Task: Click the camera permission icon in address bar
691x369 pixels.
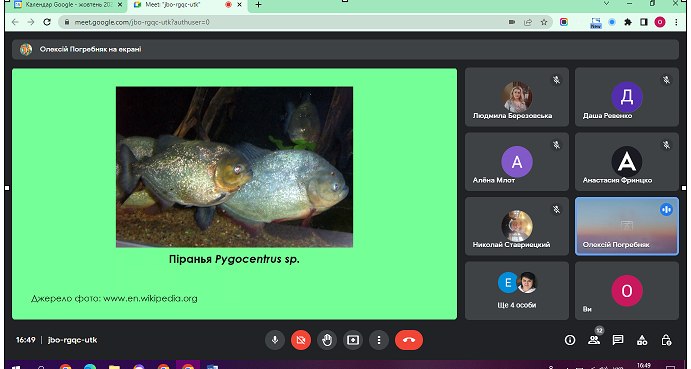Action: click(512, 22)
